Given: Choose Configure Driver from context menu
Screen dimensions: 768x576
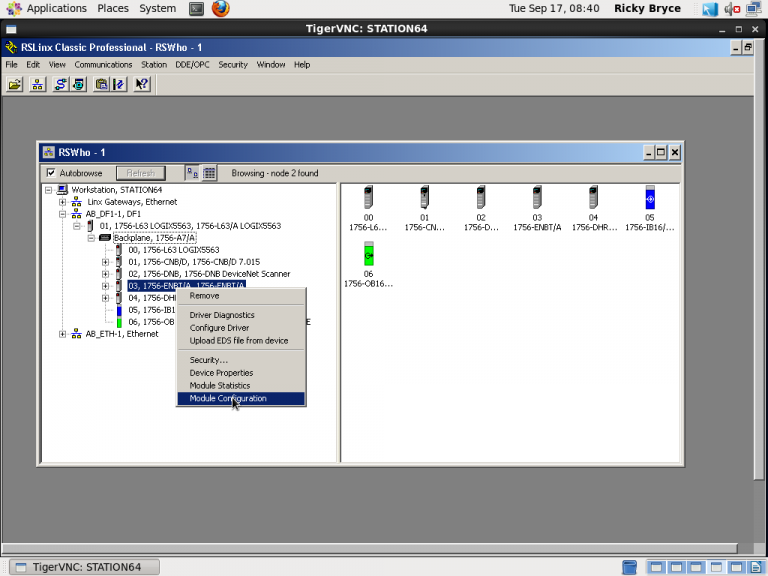Looking at the screenshot, I should pyautogui.click(x=240, y=328).
